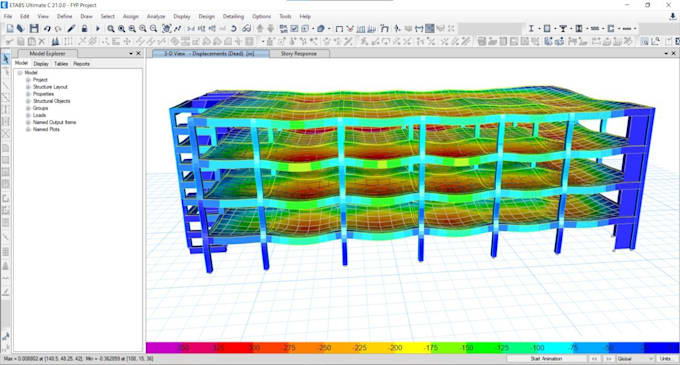Click the pencil edit icon in toolbar
680x365 pixels.
(x=71, y=29)
